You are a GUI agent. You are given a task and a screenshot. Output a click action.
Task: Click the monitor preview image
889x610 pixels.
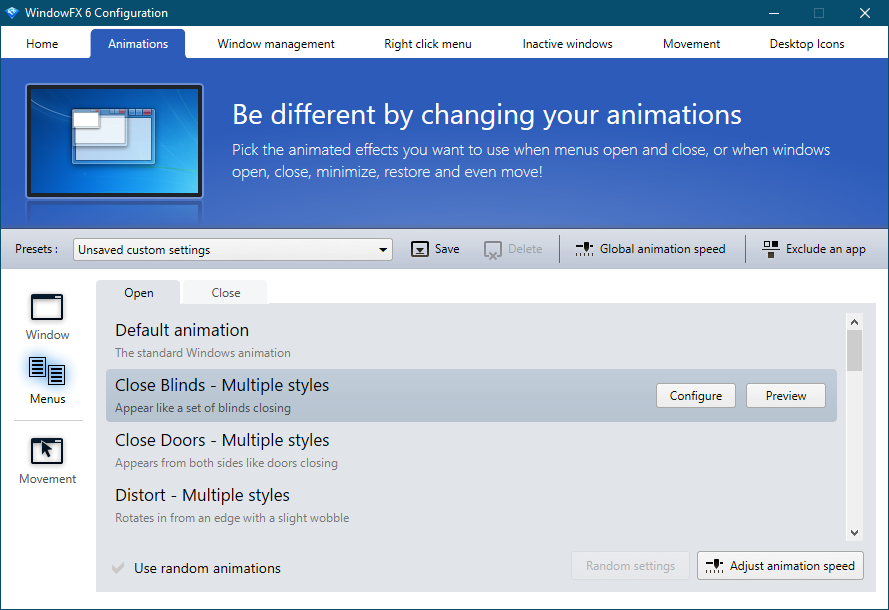pyautogui.click(x=115, y=141)
